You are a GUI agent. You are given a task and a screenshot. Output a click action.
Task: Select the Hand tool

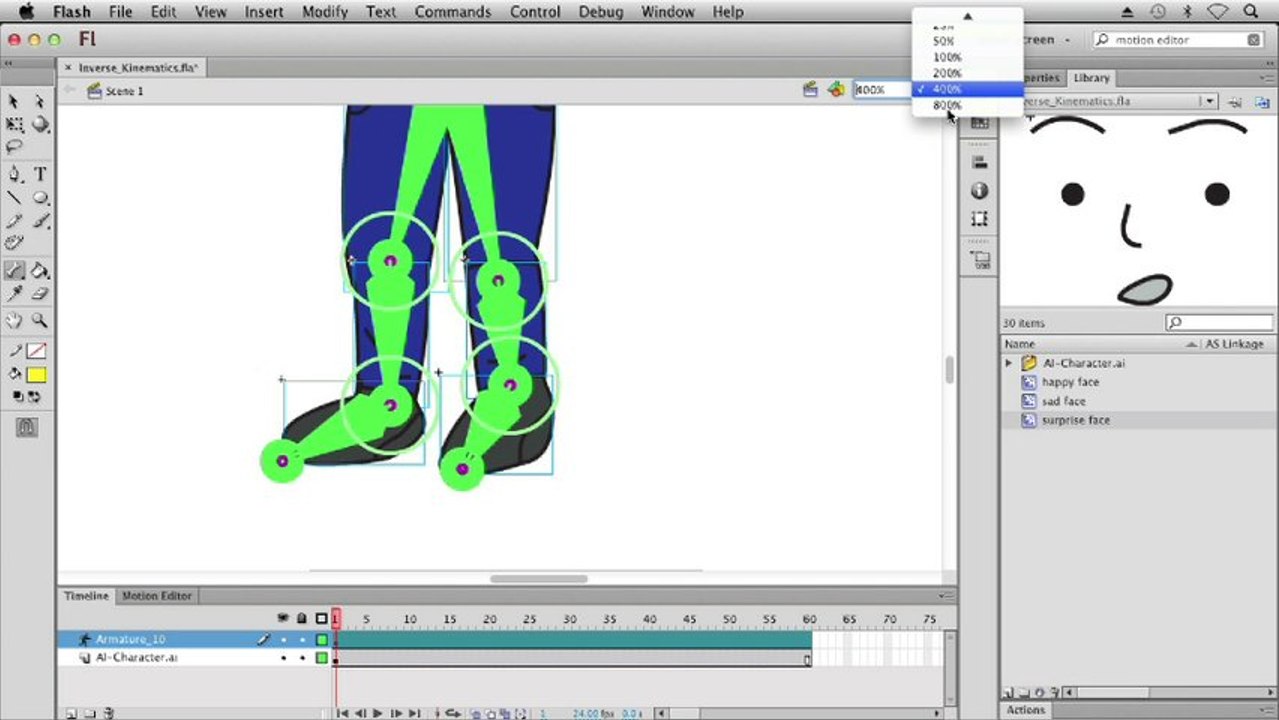pyautogui.click(x=14, y=321)
